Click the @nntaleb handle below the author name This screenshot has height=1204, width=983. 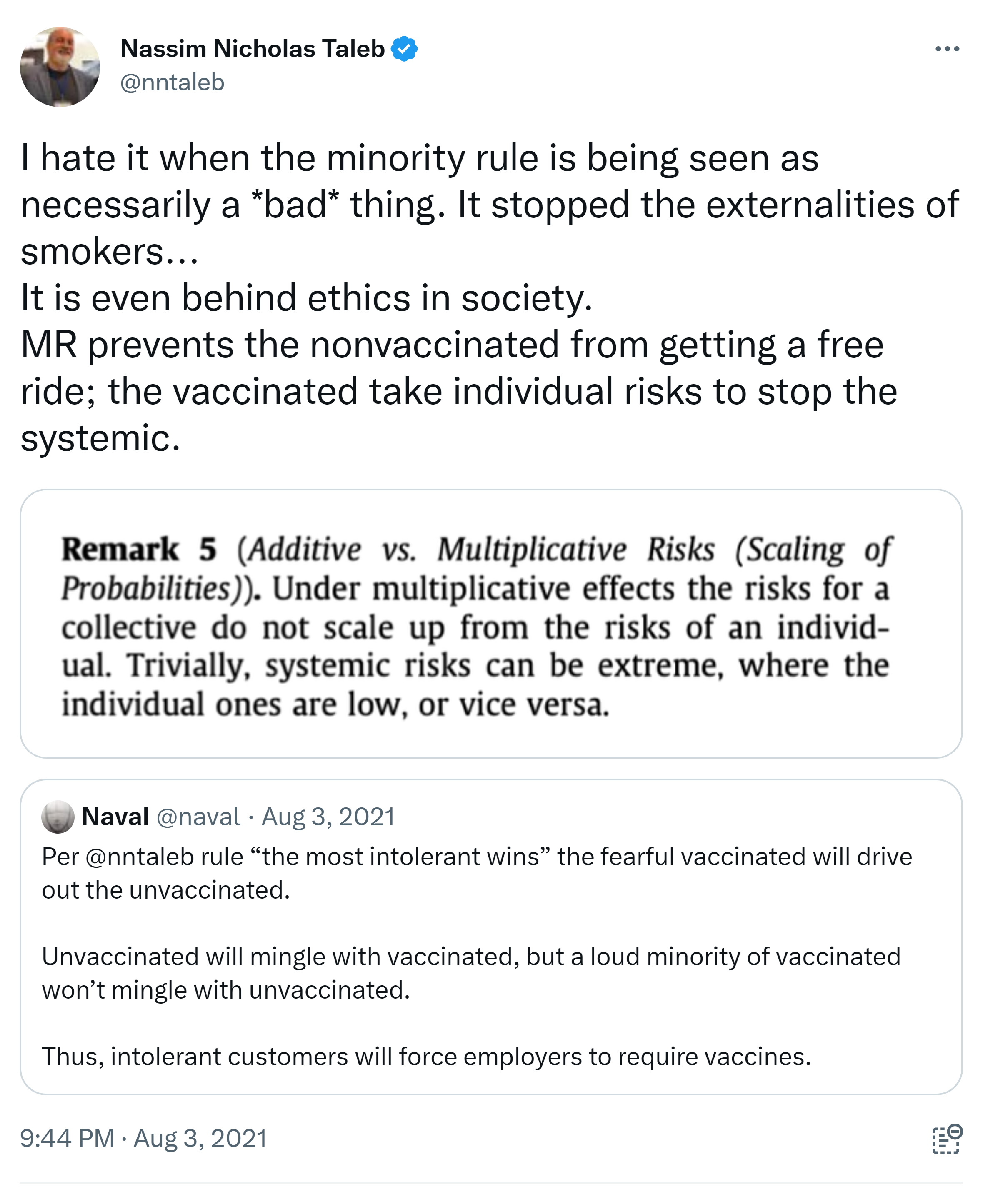pos(172,82)
